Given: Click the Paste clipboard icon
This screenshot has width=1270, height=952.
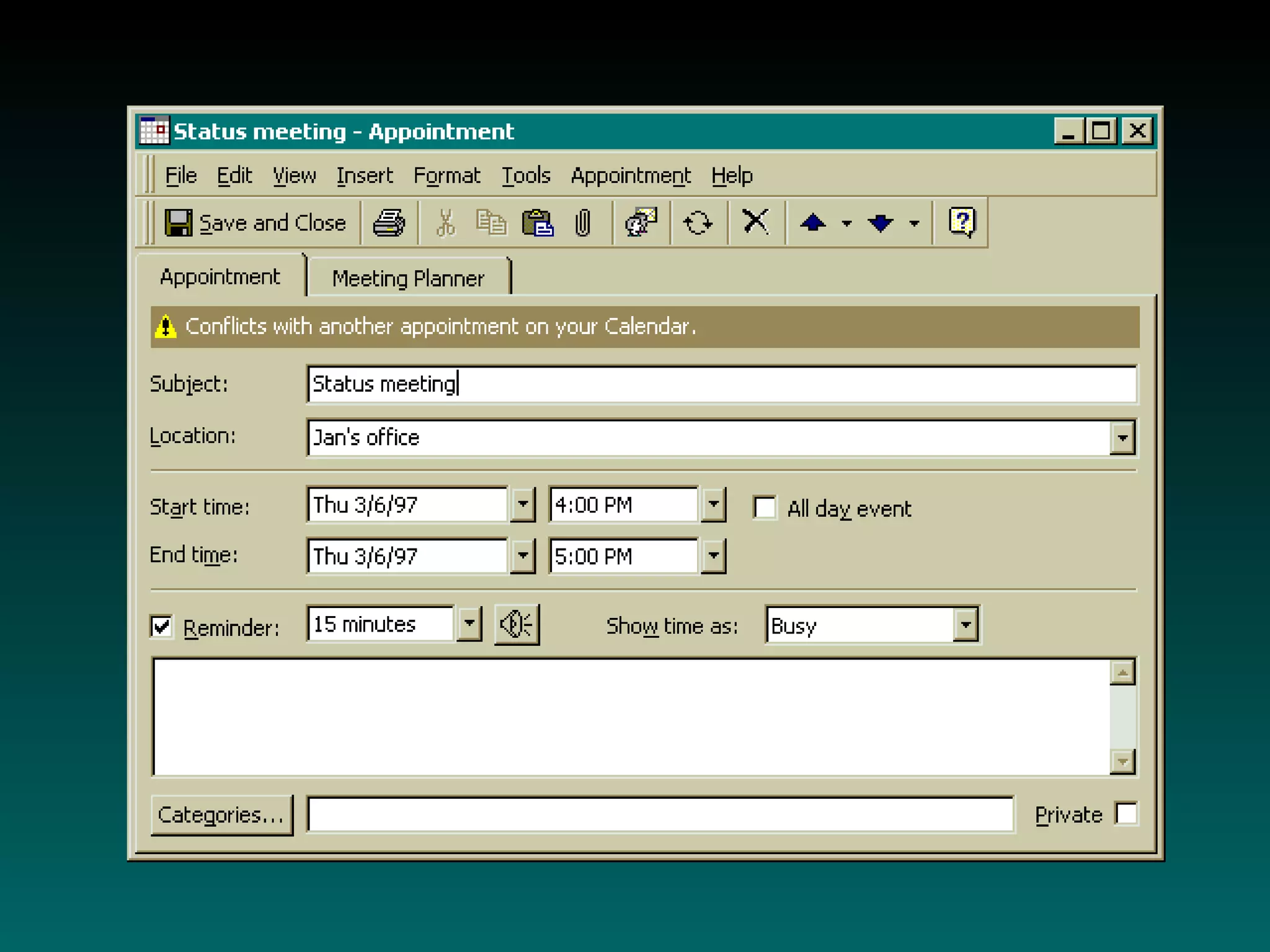Looking at the screenshot, I should [x=537, y=223].
